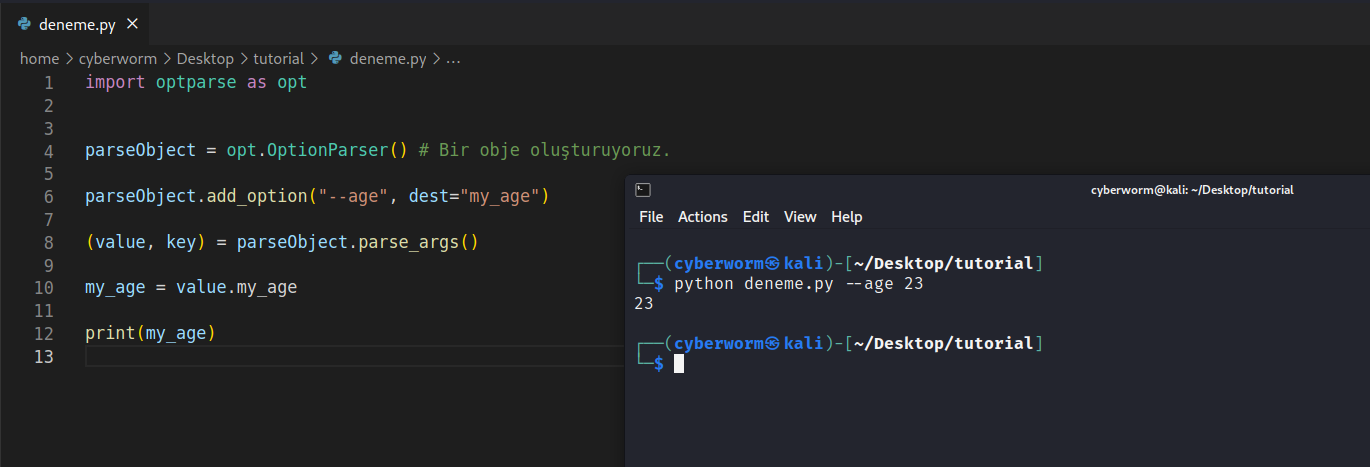Expand the breadcrumb ellipsis symbol list
Image resolution: width=1370 pixels, height=467 pixels.
(453, 59)
